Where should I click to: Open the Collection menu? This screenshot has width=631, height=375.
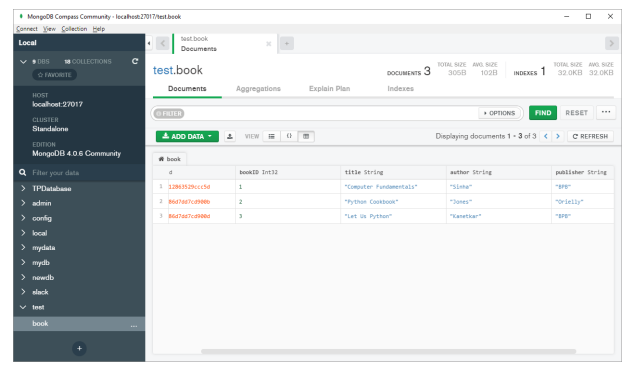click(x=74, y=29)
